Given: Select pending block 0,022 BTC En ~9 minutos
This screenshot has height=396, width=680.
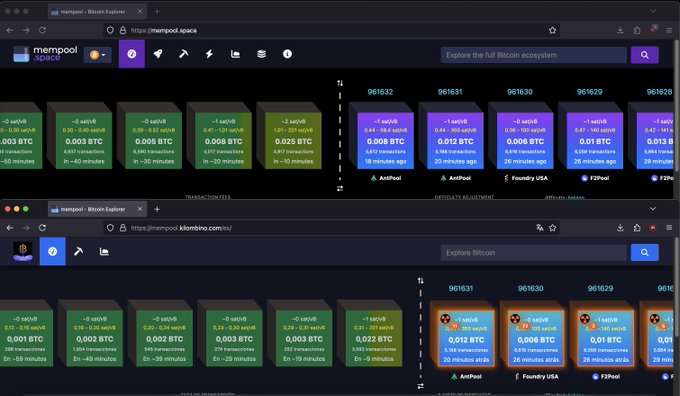Looking at the screenshot, I should pyautogui.click(x=374, y=338).
